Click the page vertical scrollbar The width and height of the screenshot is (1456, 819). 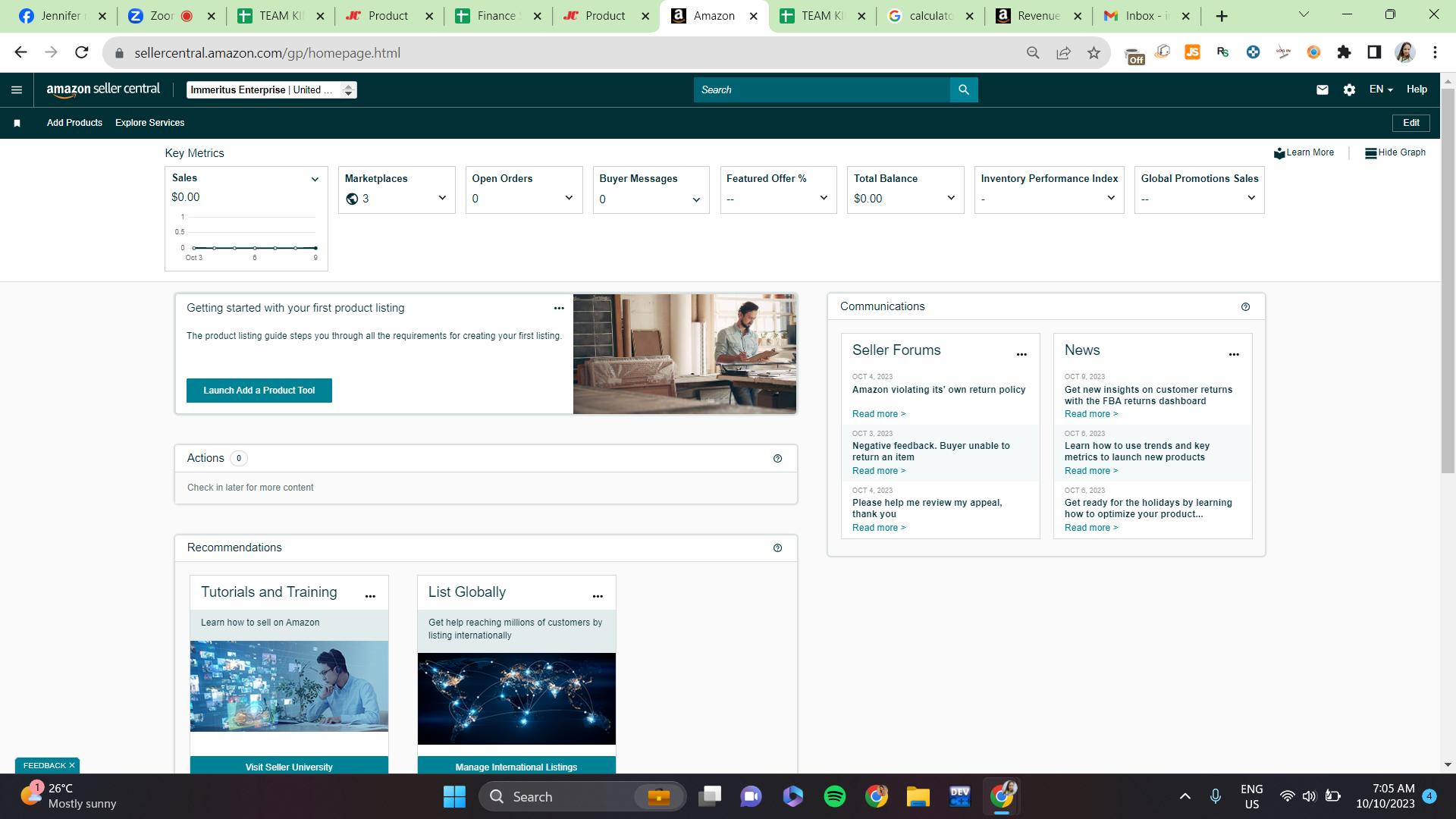[1448, 281]
